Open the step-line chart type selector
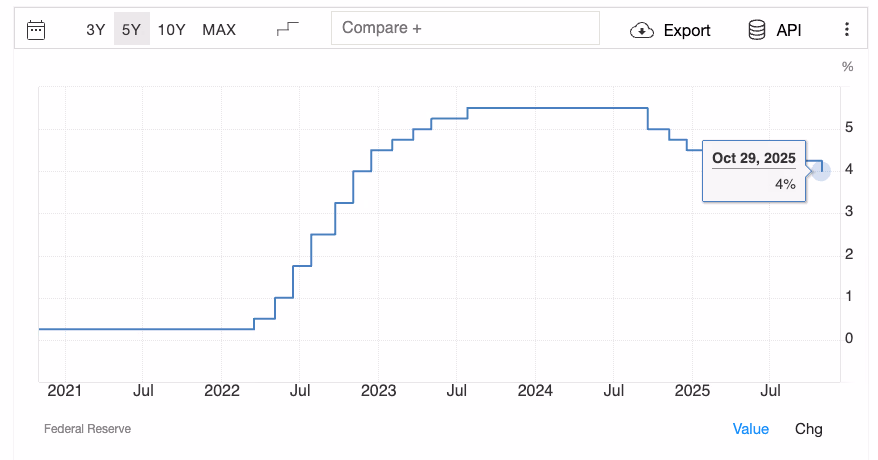Screen dimensions: 878x460 click(287, 29)
